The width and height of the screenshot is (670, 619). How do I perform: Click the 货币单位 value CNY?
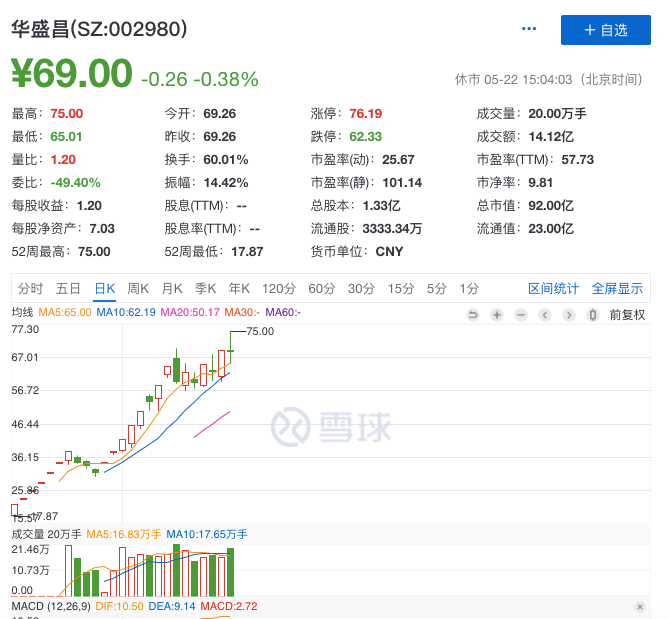click(x=389, y=252)
